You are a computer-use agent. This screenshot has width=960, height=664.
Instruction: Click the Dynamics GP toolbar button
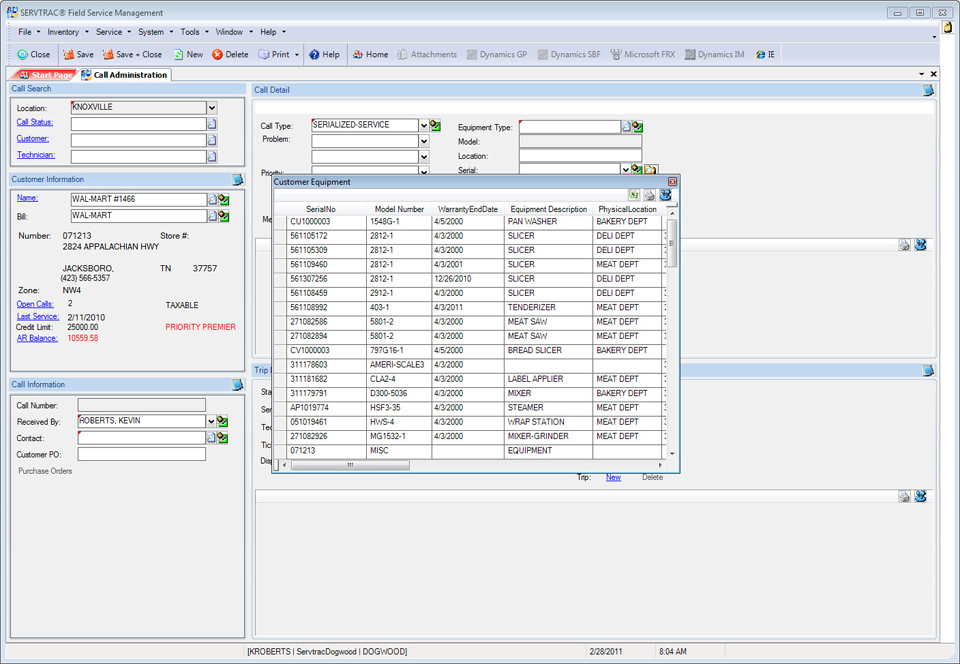pos(497,54)
